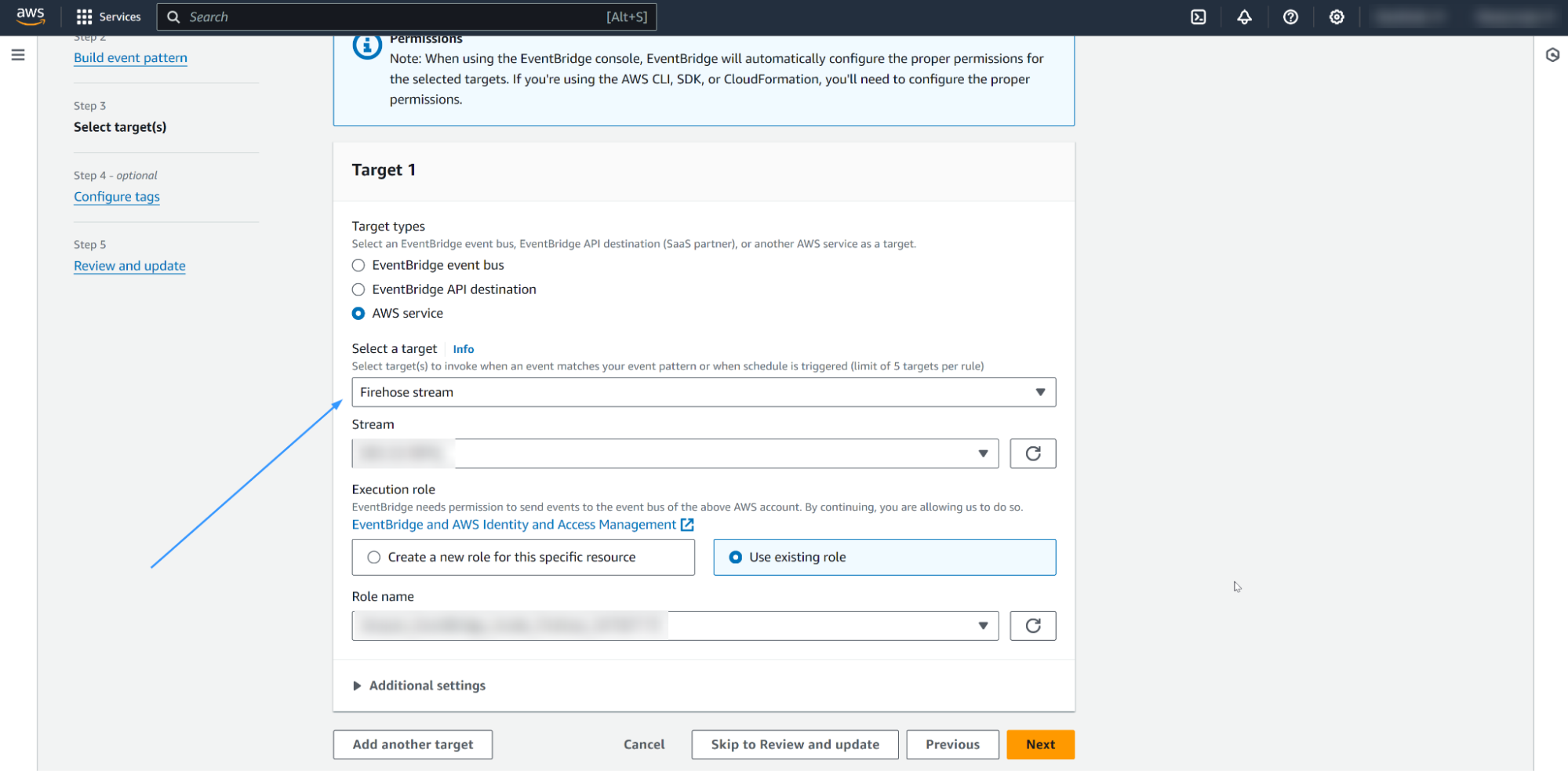The height and width of the screenshot is (771, 1568).
Task: Refresh the Stream dropdown list
Action: (x=1032, y=453)
